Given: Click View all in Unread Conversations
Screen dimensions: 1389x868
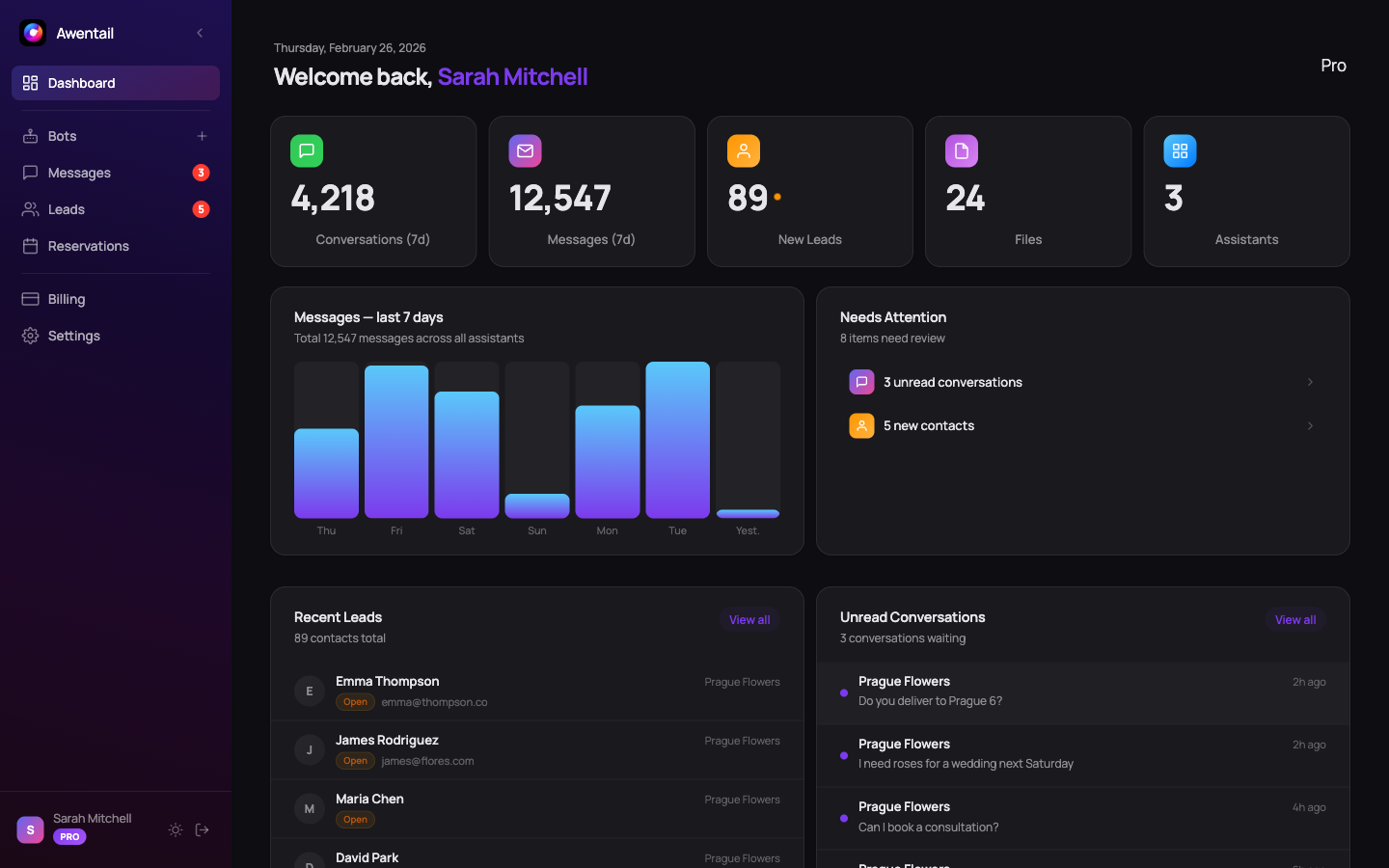Looking at the screenshot, I should 1294,619.
